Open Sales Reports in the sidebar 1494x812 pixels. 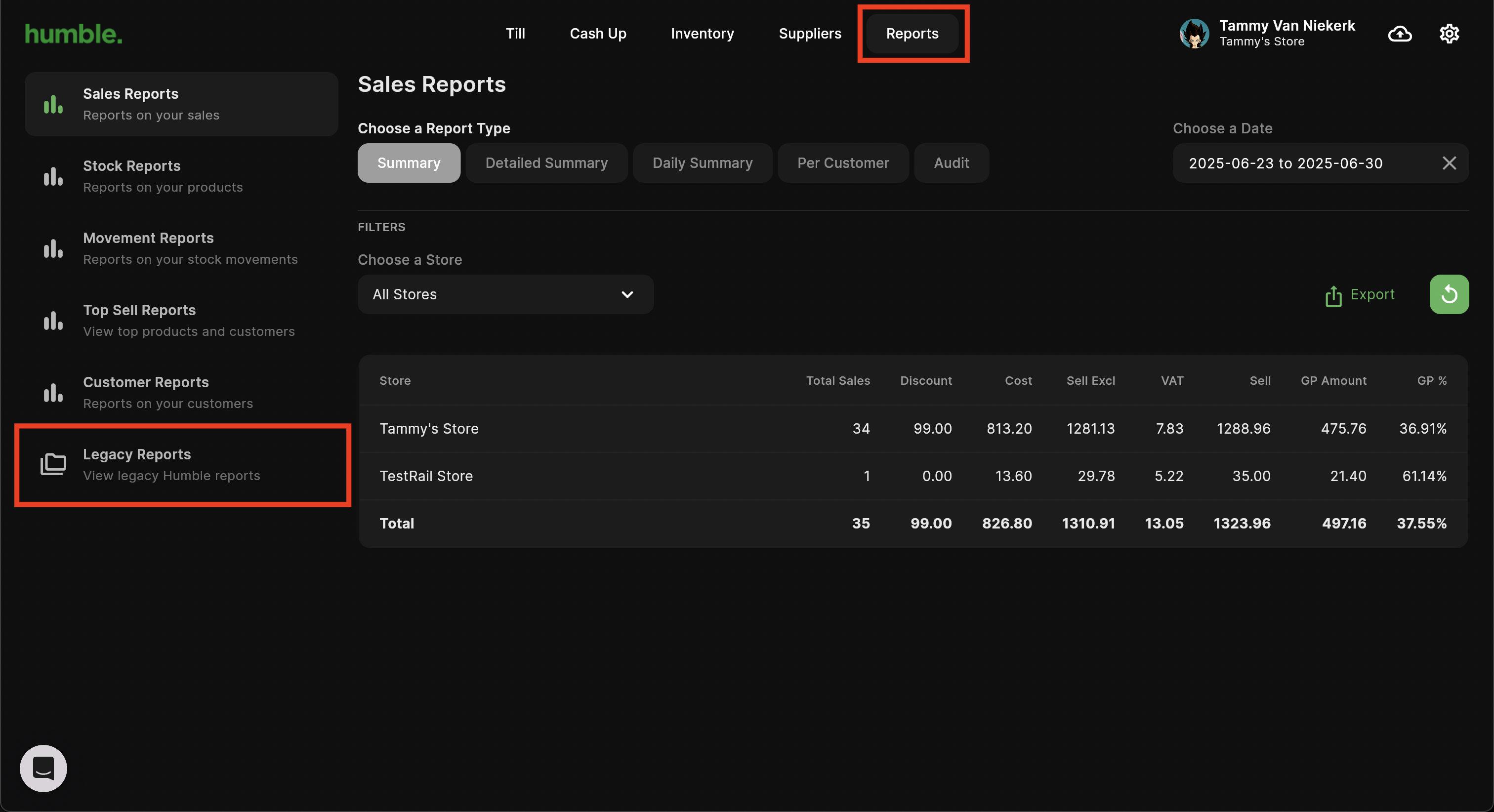point(181,104)
